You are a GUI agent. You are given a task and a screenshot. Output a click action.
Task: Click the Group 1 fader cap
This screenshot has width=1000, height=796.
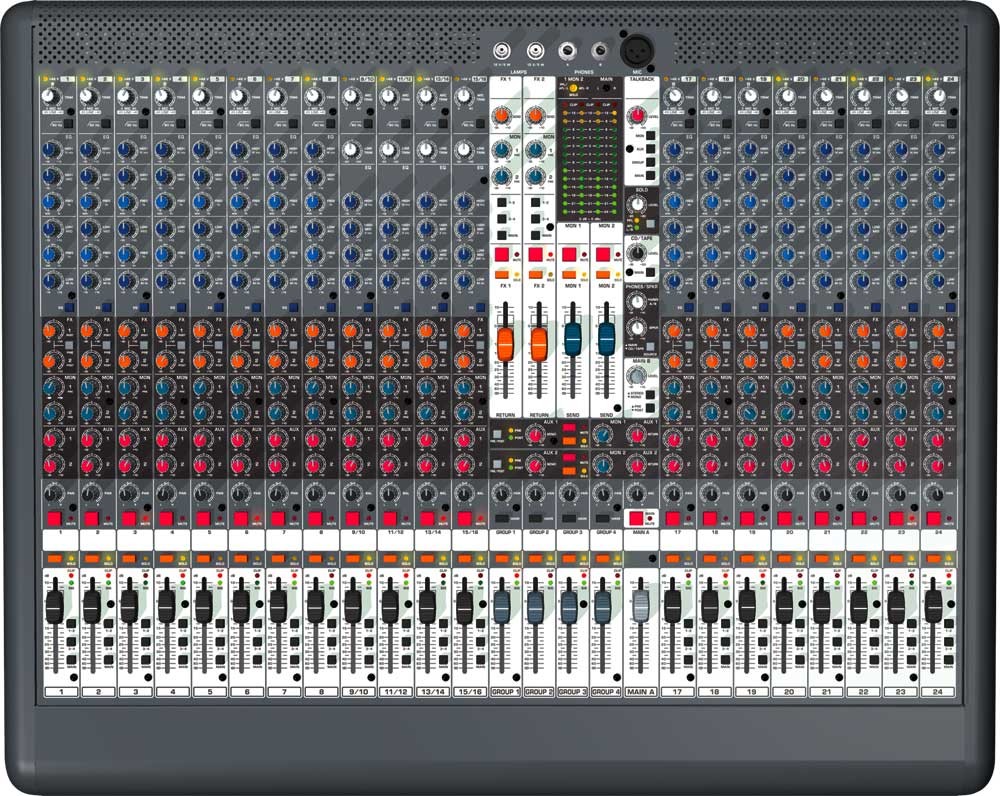pyautogui.click(x=502, y=604)
